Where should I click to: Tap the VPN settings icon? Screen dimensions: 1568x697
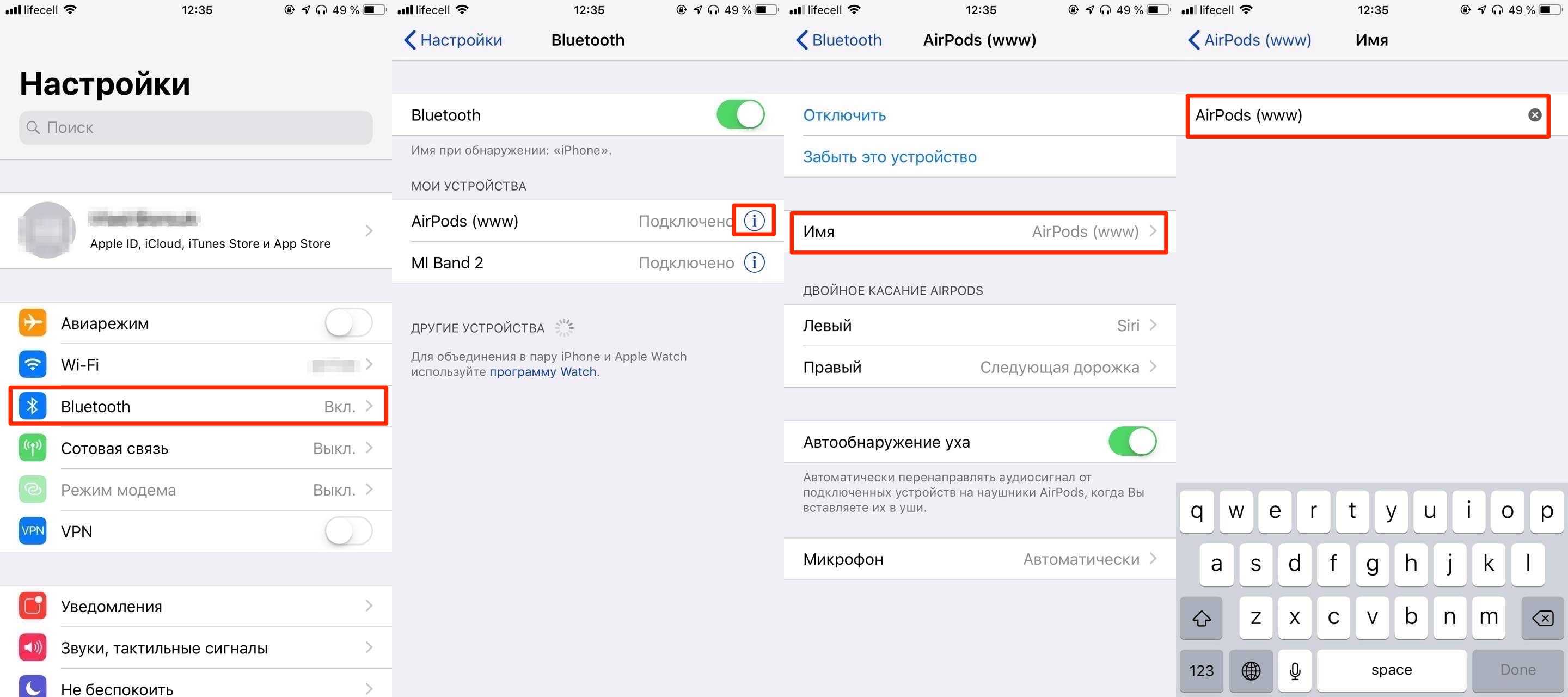pyautogui.click(x=31, y=530)
